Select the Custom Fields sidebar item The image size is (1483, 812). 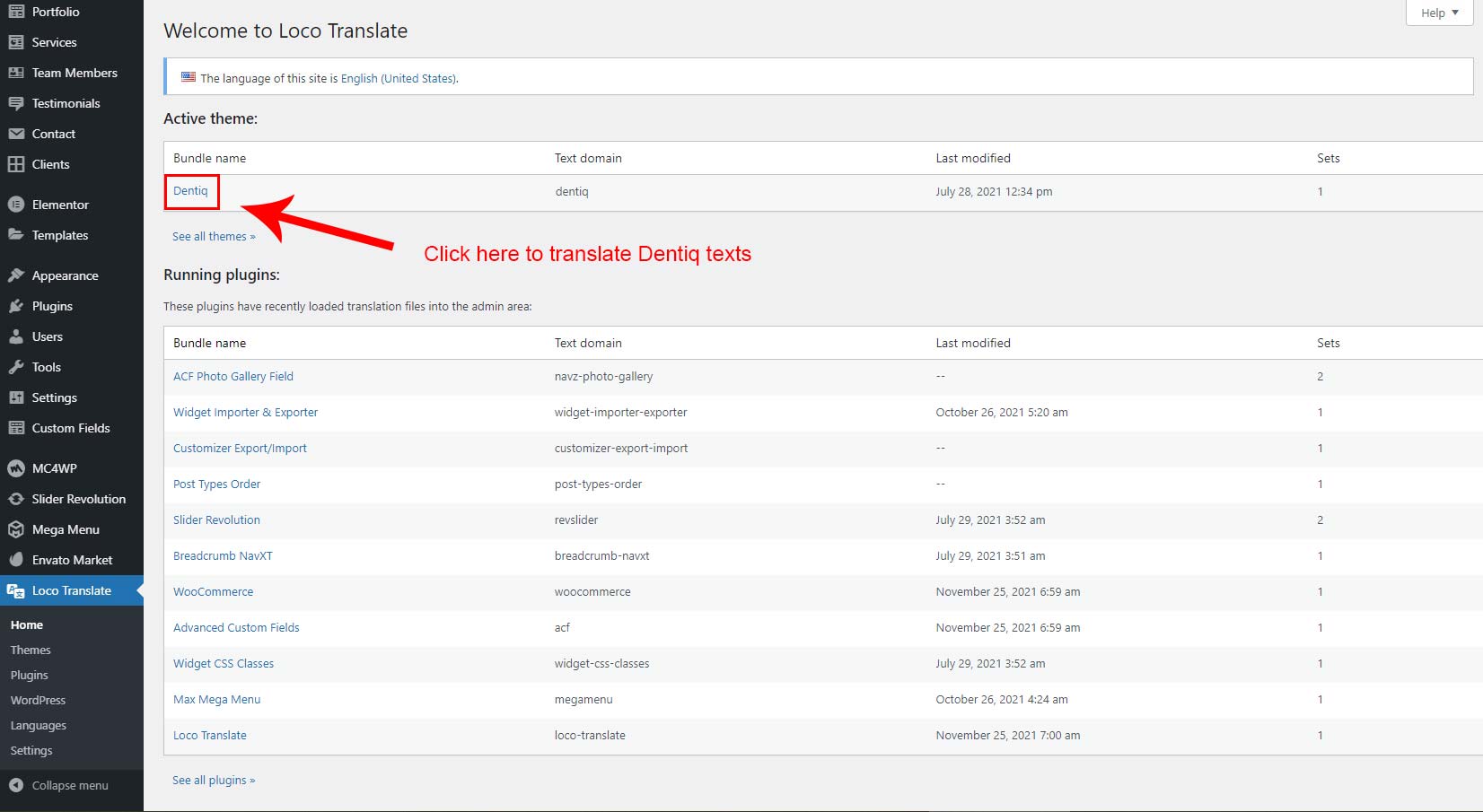(71, 428)
